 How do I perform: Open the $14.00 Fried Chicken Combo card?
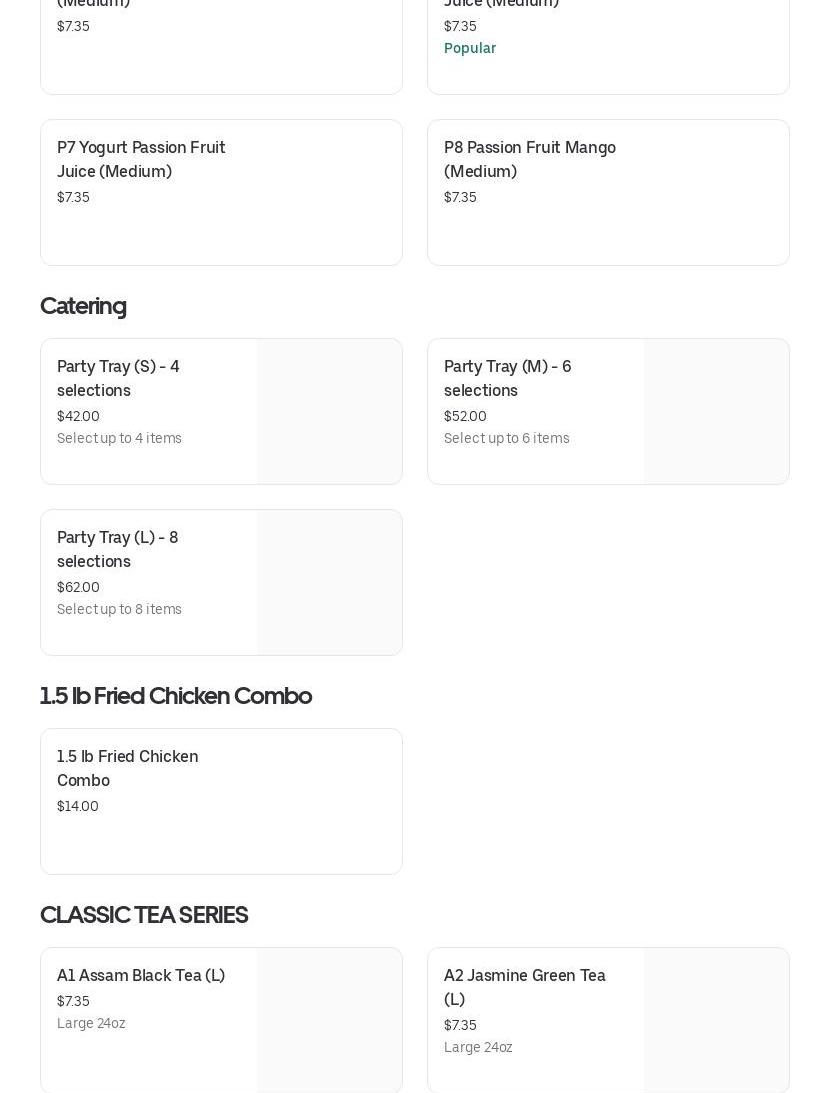point(221,801)
